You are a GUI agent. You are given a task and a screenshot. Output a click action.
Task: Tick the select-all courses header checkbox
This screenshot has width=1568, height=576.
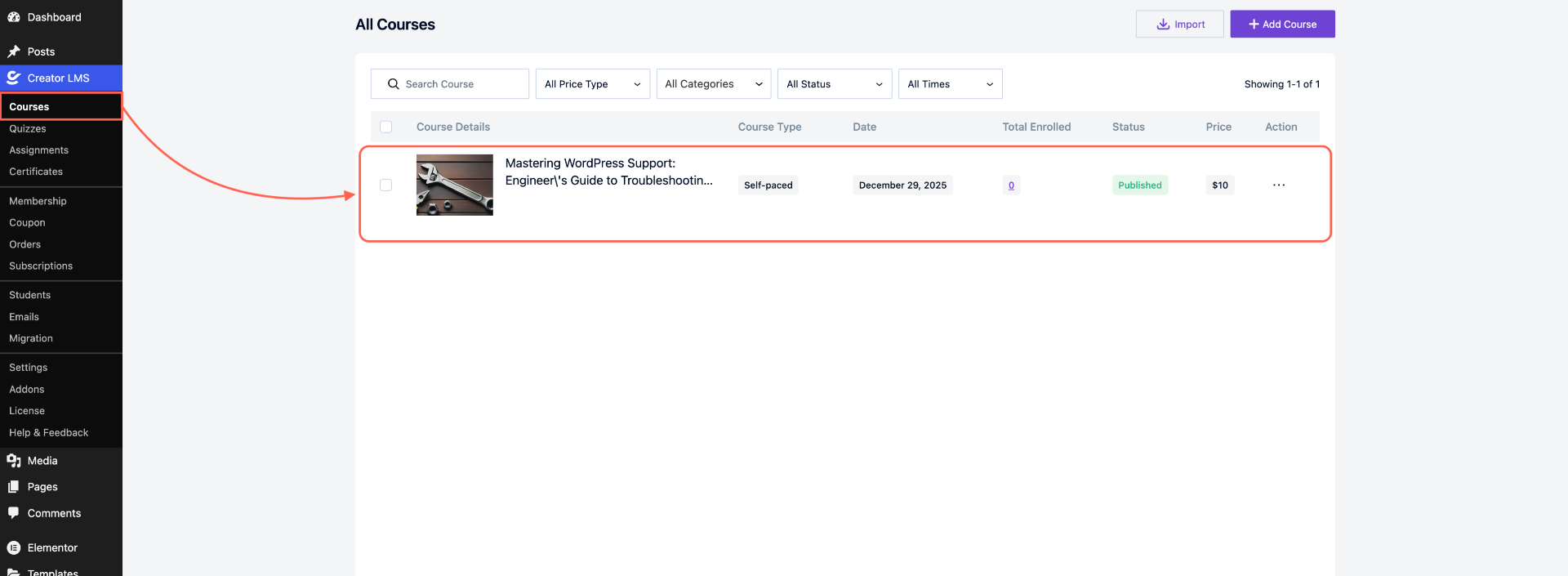(386, 127)
